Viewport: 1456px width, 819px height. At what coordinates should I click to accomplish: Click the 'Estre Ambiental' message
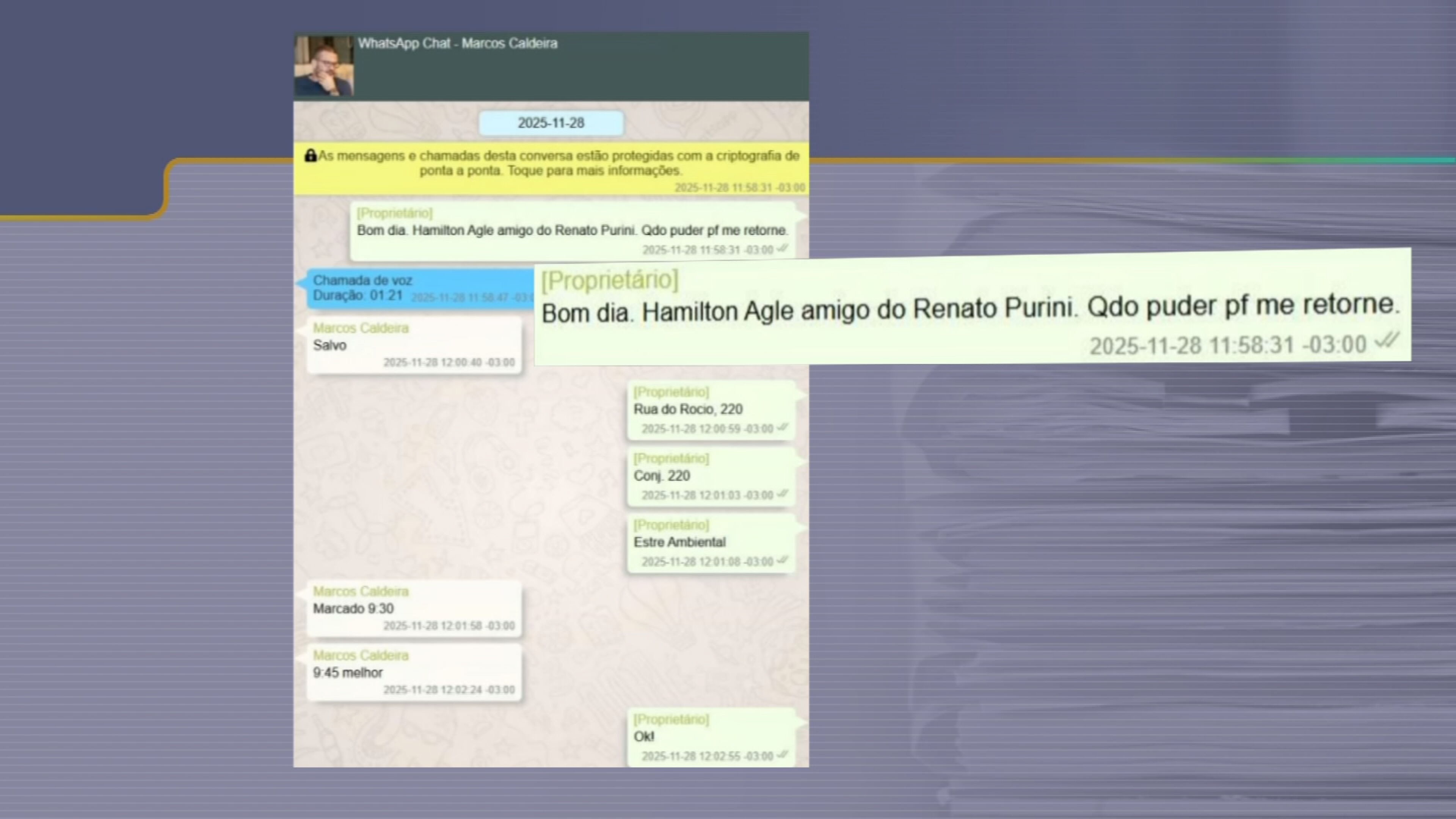coord(711,543)
